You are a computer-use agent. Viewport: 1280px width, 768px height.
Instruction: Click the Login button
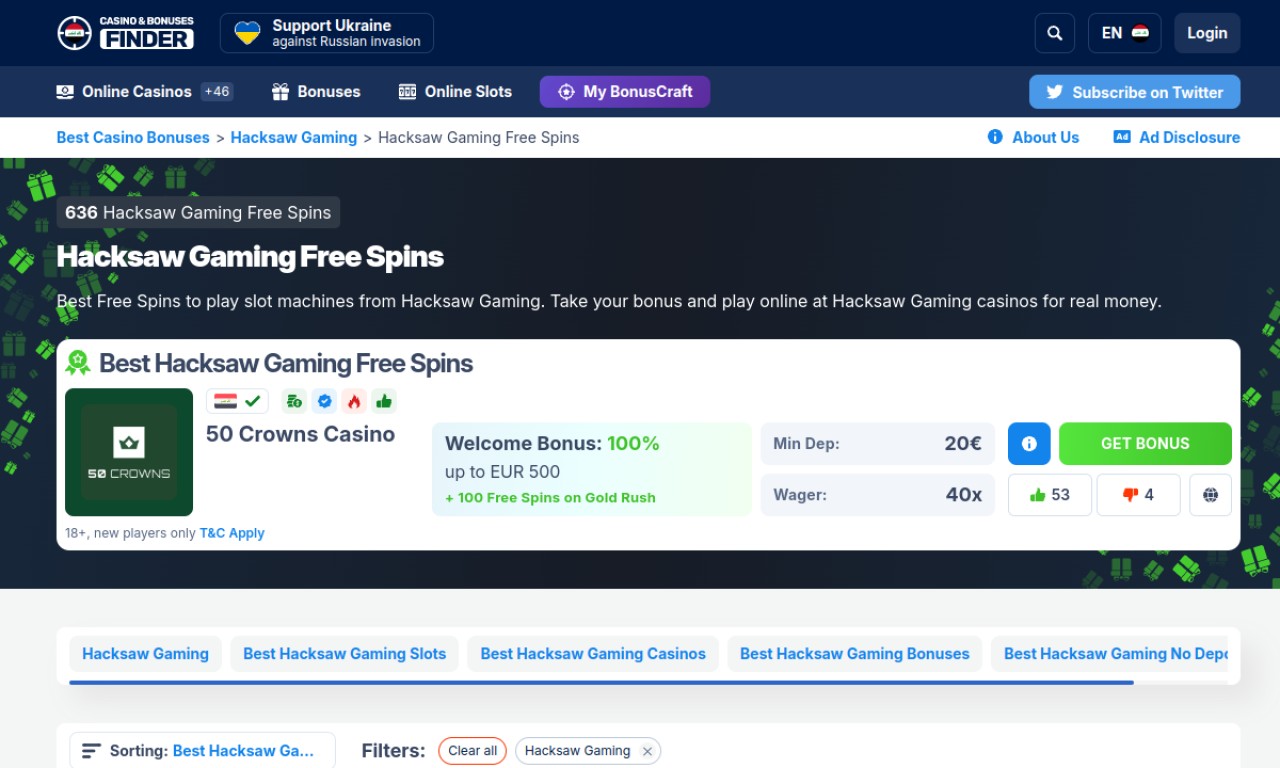click(1207, 33)
